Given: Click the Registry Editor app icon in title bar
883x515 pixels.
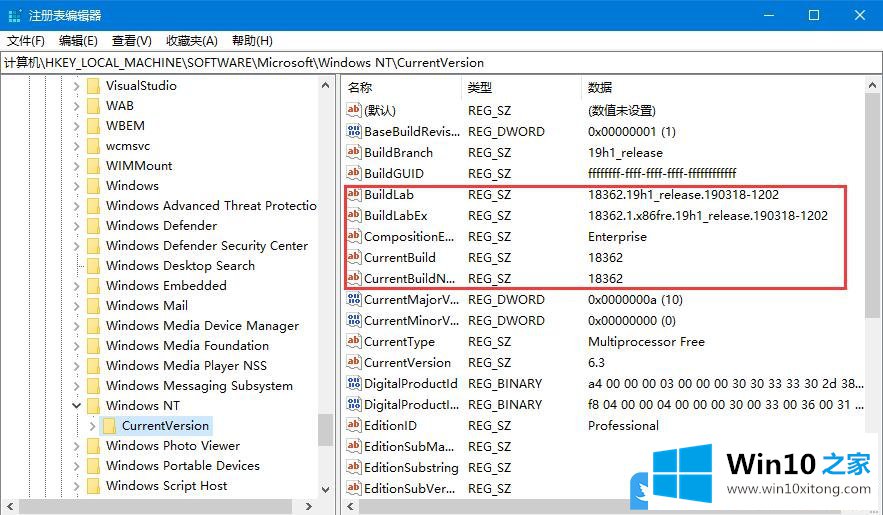Looking at the screenshot, I should point(15,15).
